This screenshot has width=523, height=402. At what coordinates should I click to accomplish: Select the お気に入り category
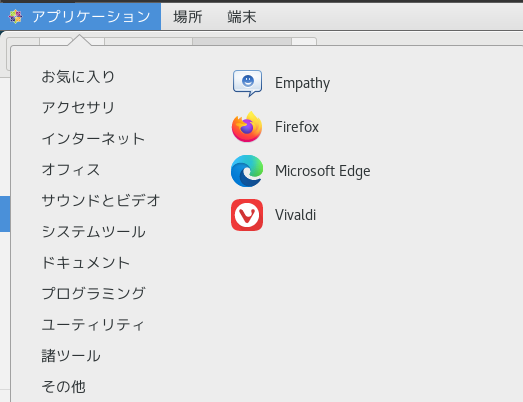pos(78,76)
